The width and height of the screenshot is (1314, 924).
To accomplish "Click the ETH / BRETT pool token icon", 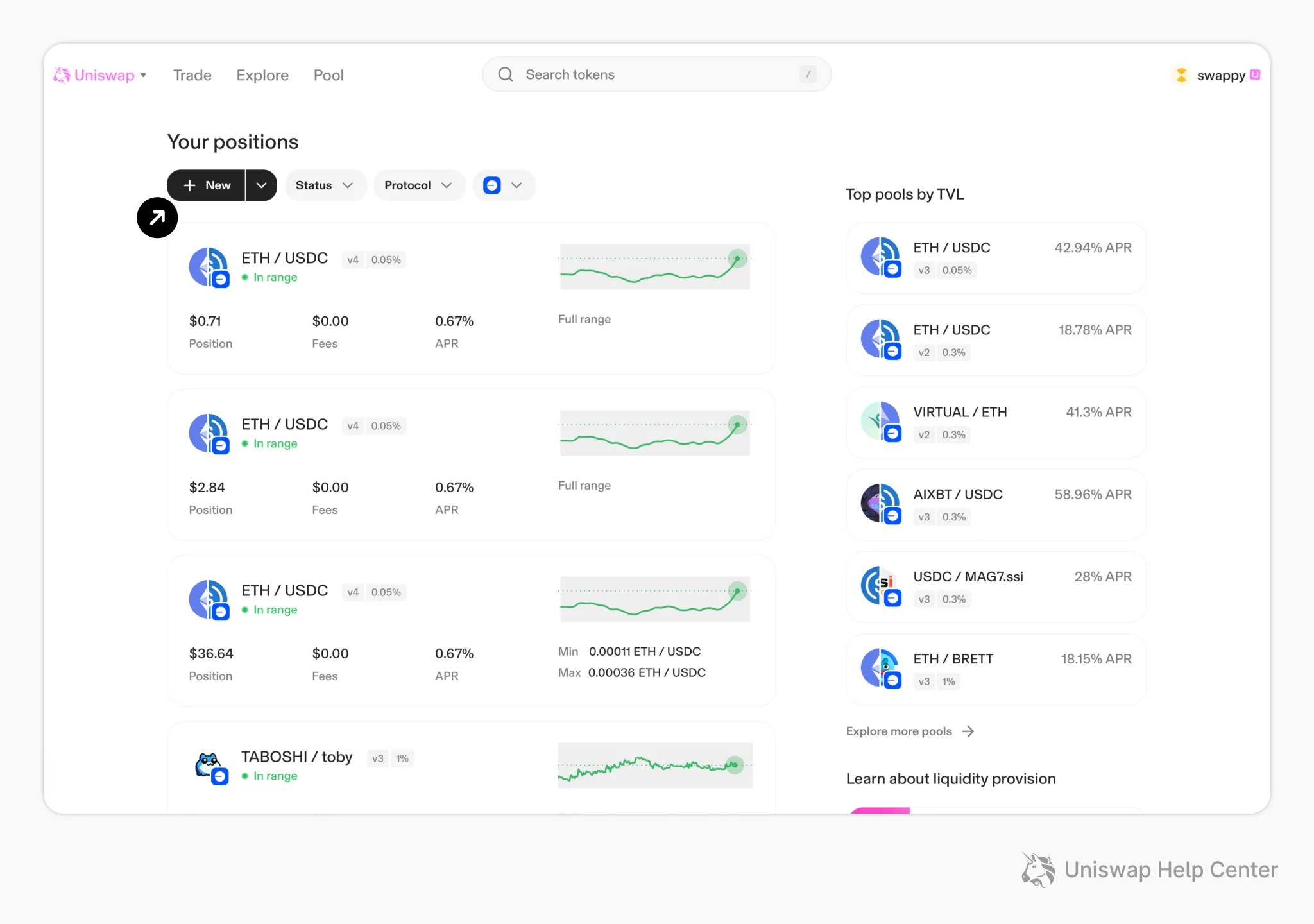I will point(880,667).
